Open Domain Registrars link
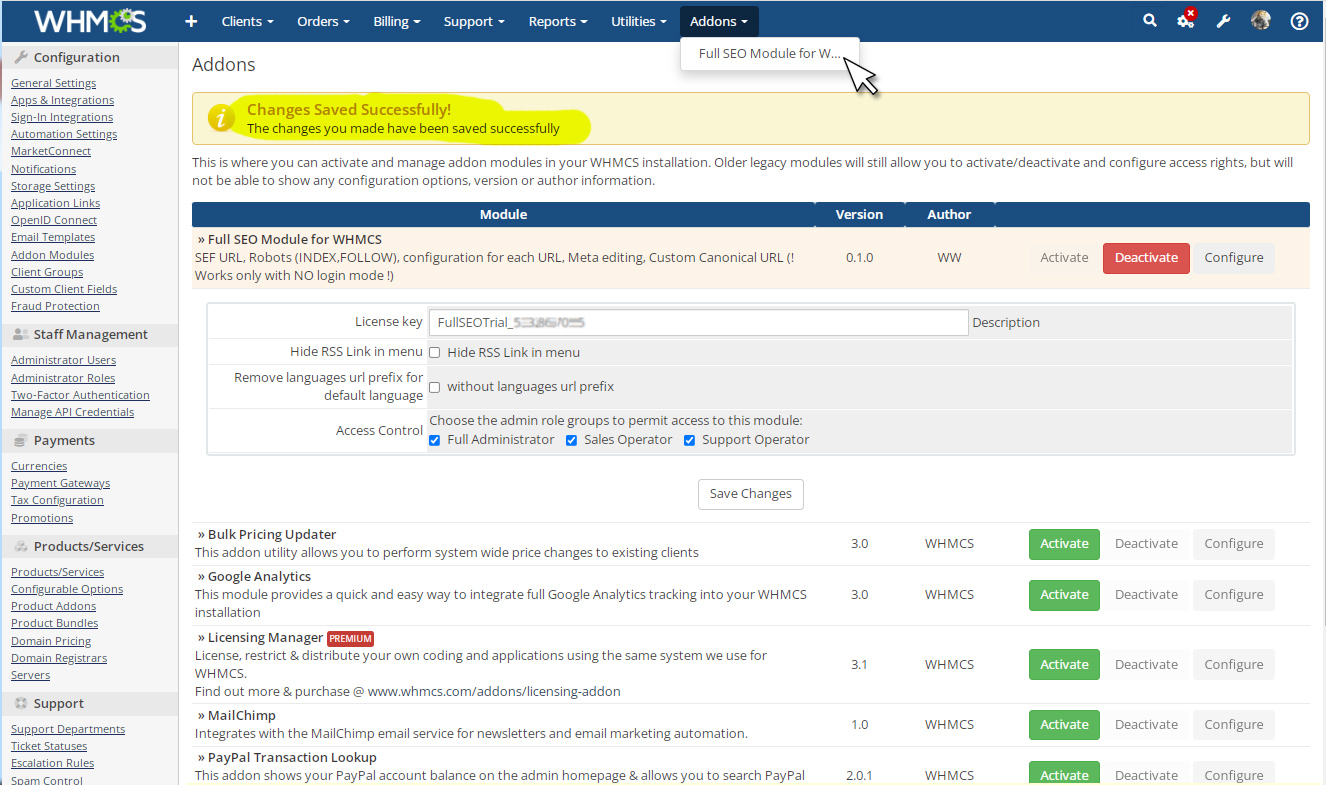 59,658
